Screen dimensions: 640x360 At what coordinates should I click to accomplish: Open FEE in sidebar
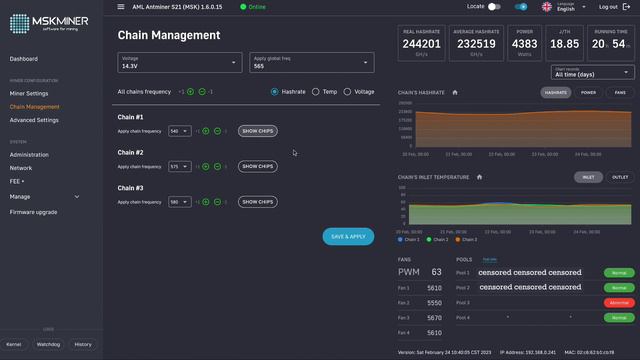click(x=17, y=181)
